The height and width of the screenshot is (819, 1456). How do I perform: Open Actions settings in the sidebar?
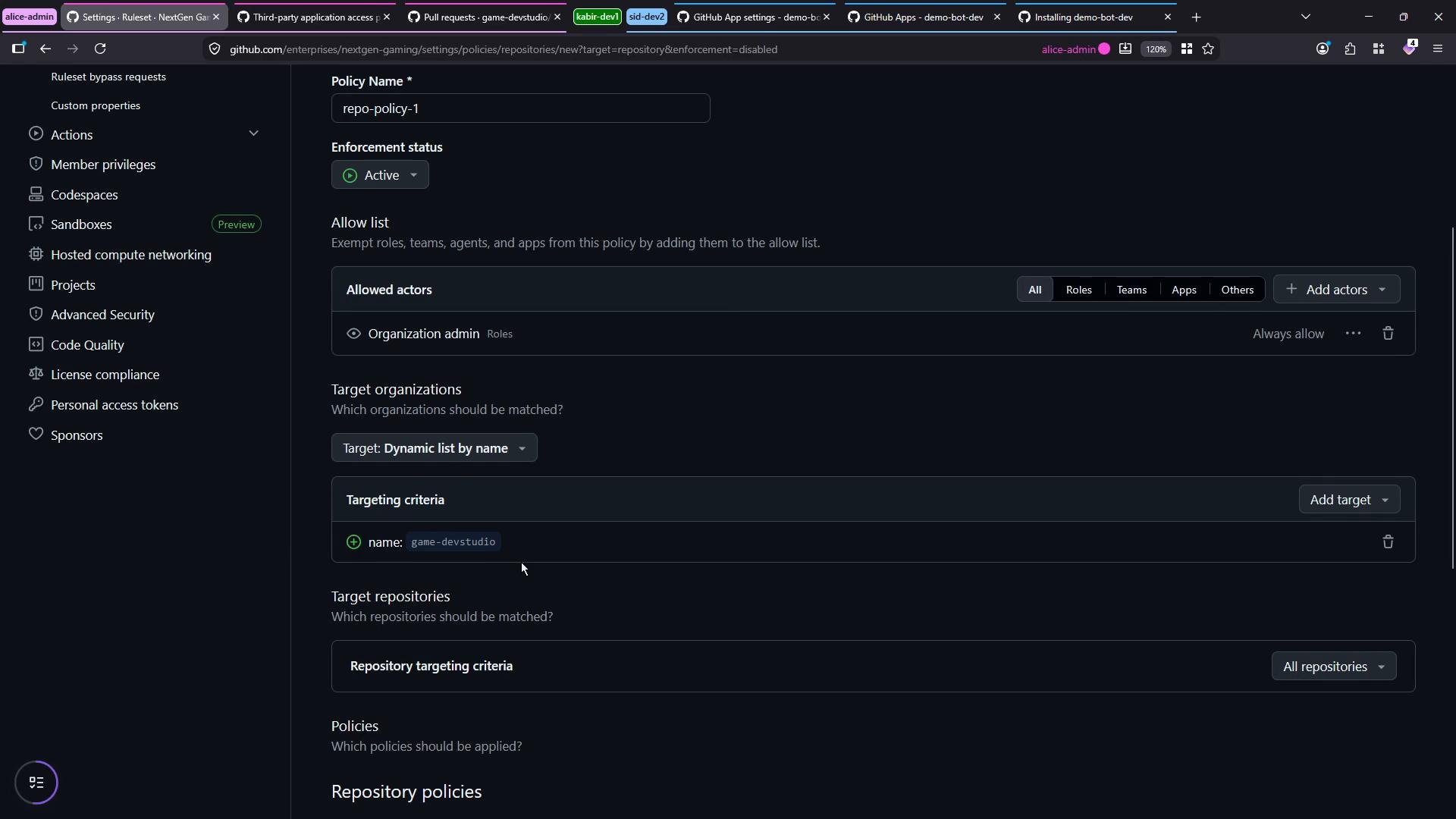(72, 134)
